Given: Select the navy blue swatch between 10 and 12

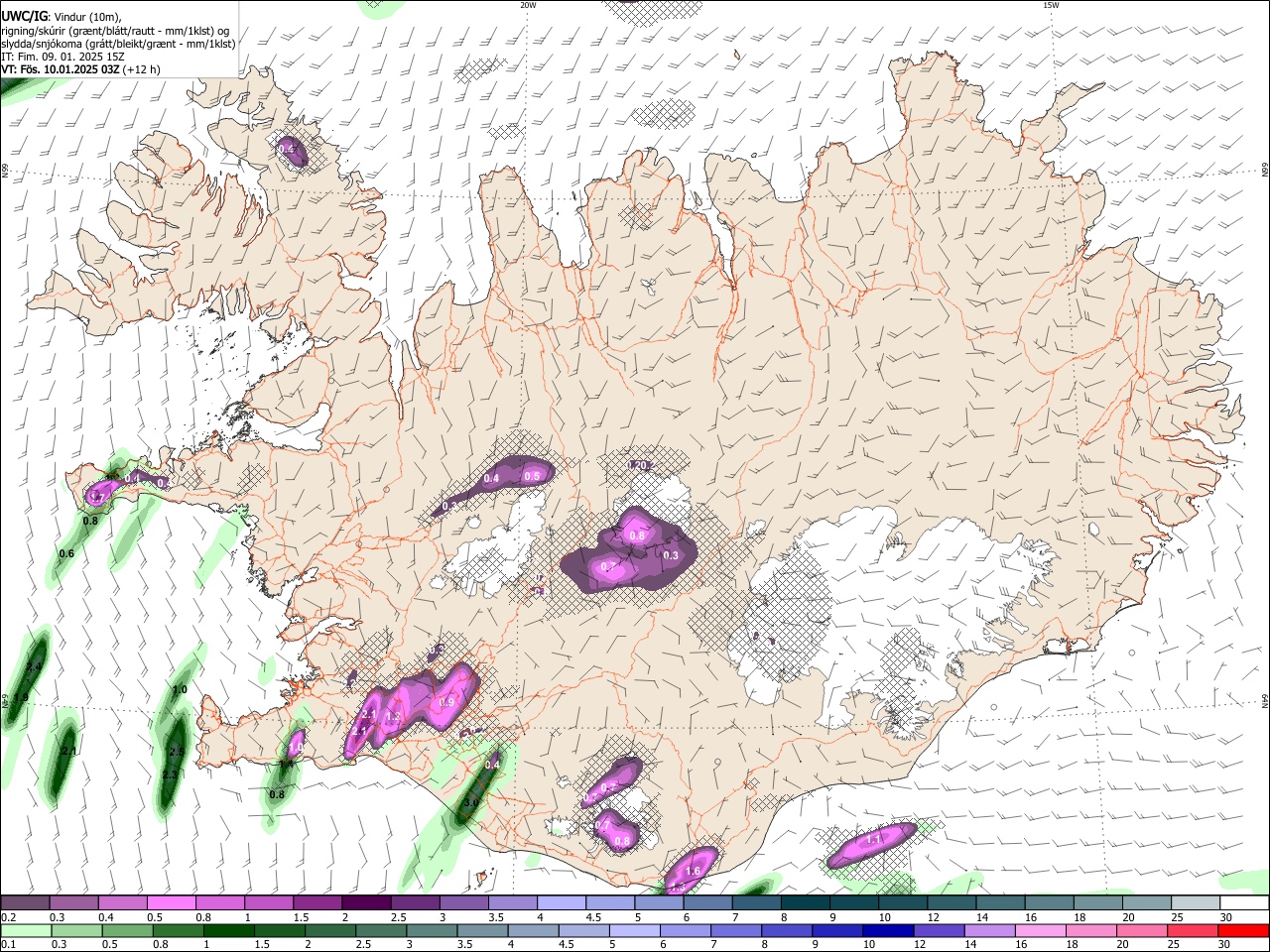Looking at the screenshot, I should [888, 930].
